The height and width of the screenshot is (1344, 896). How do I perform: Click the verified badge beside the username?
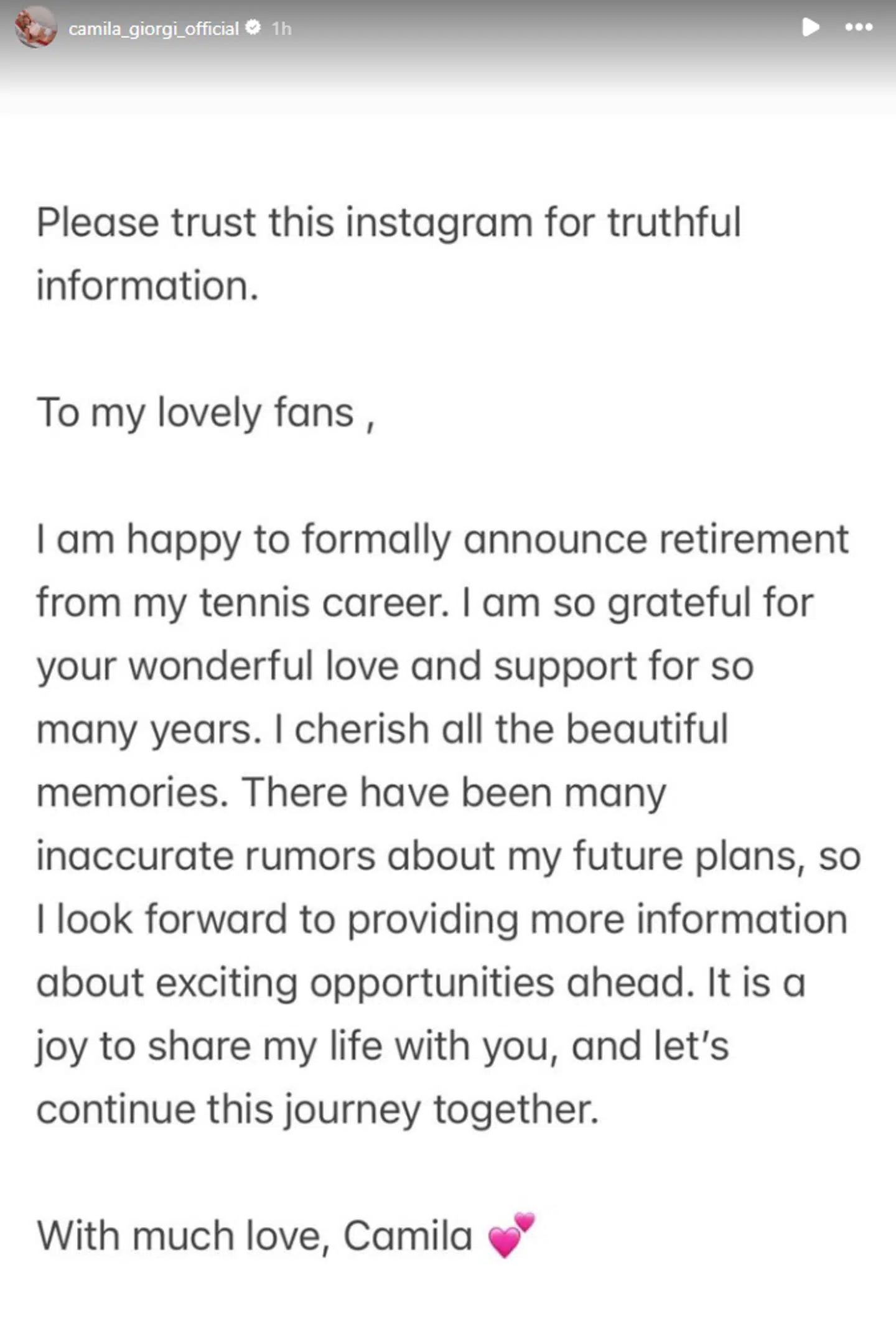[253, 27]
